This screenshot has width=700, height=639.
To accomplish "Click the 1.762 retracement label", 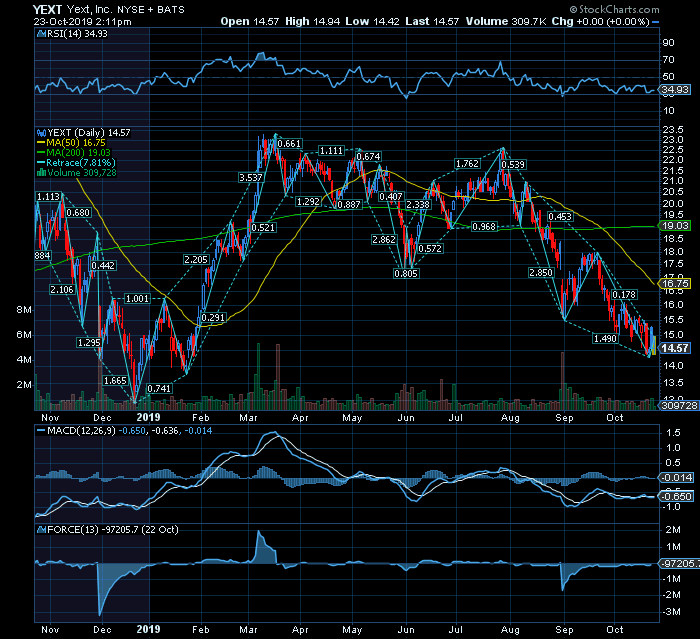I will [x=467, y=164].
